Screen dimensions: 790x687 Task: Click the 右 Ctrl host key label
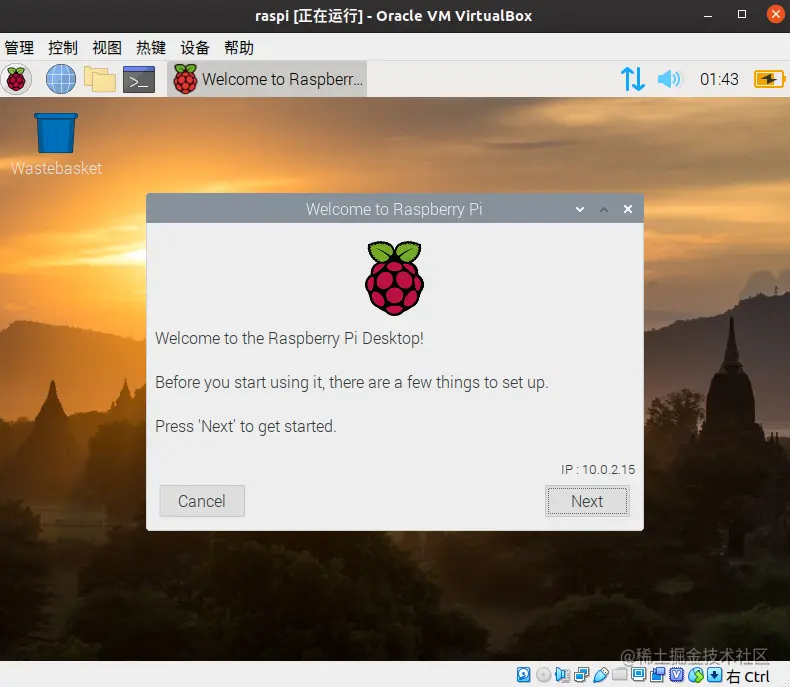(748, 676)
